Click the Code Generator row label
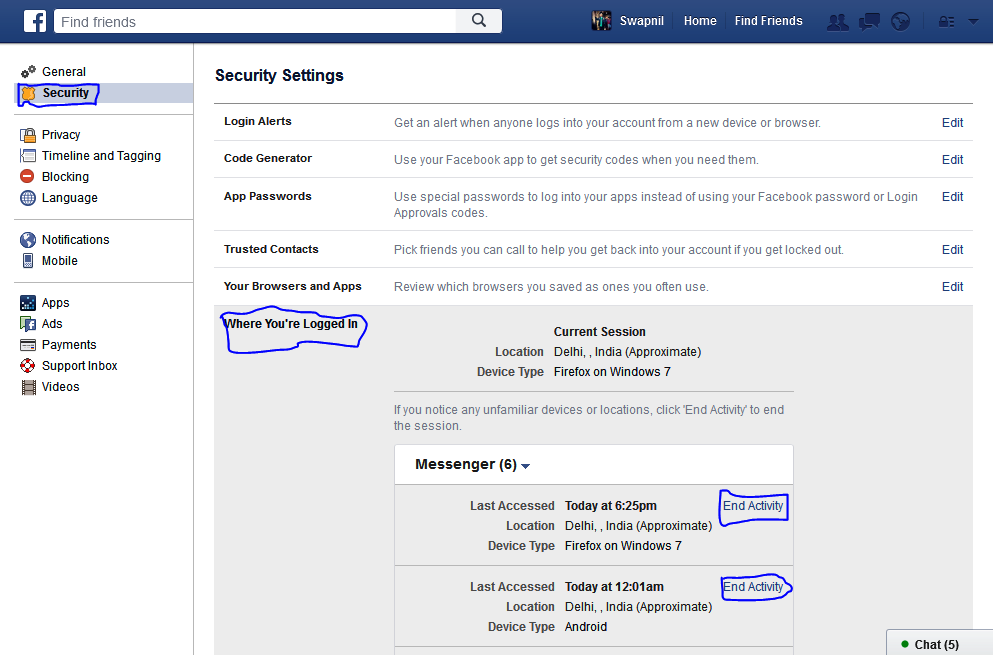The height and width of the screenshot is (655, 993). [268, 158]
